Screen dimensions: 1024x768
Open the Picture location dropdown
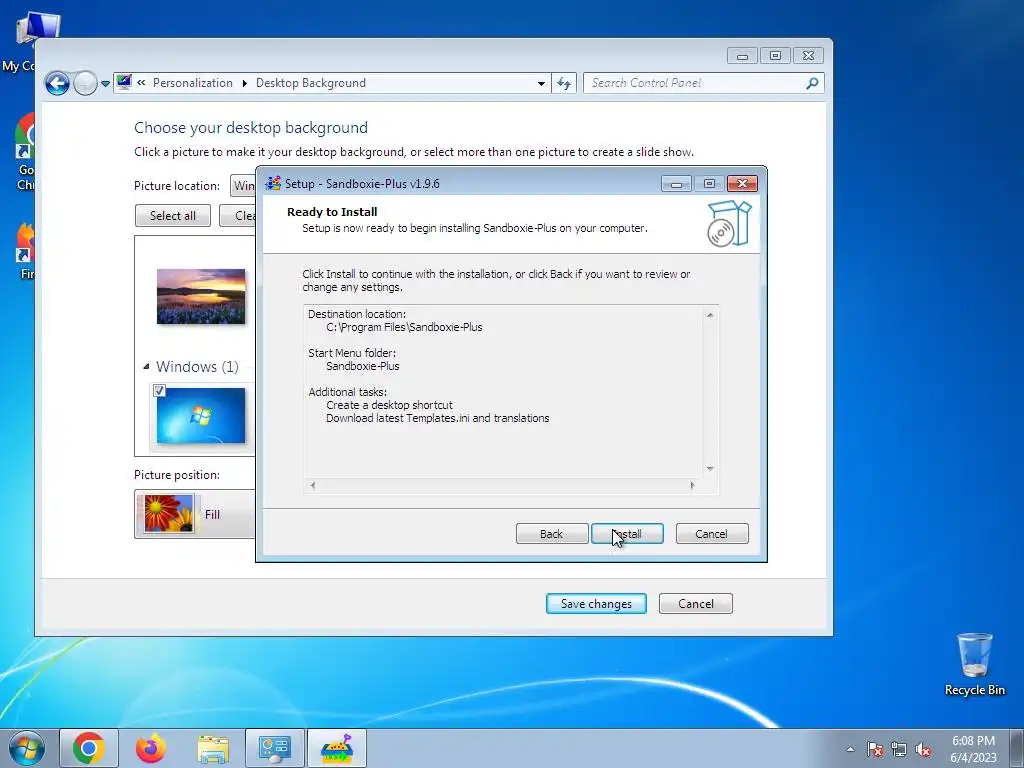point(243,185)
